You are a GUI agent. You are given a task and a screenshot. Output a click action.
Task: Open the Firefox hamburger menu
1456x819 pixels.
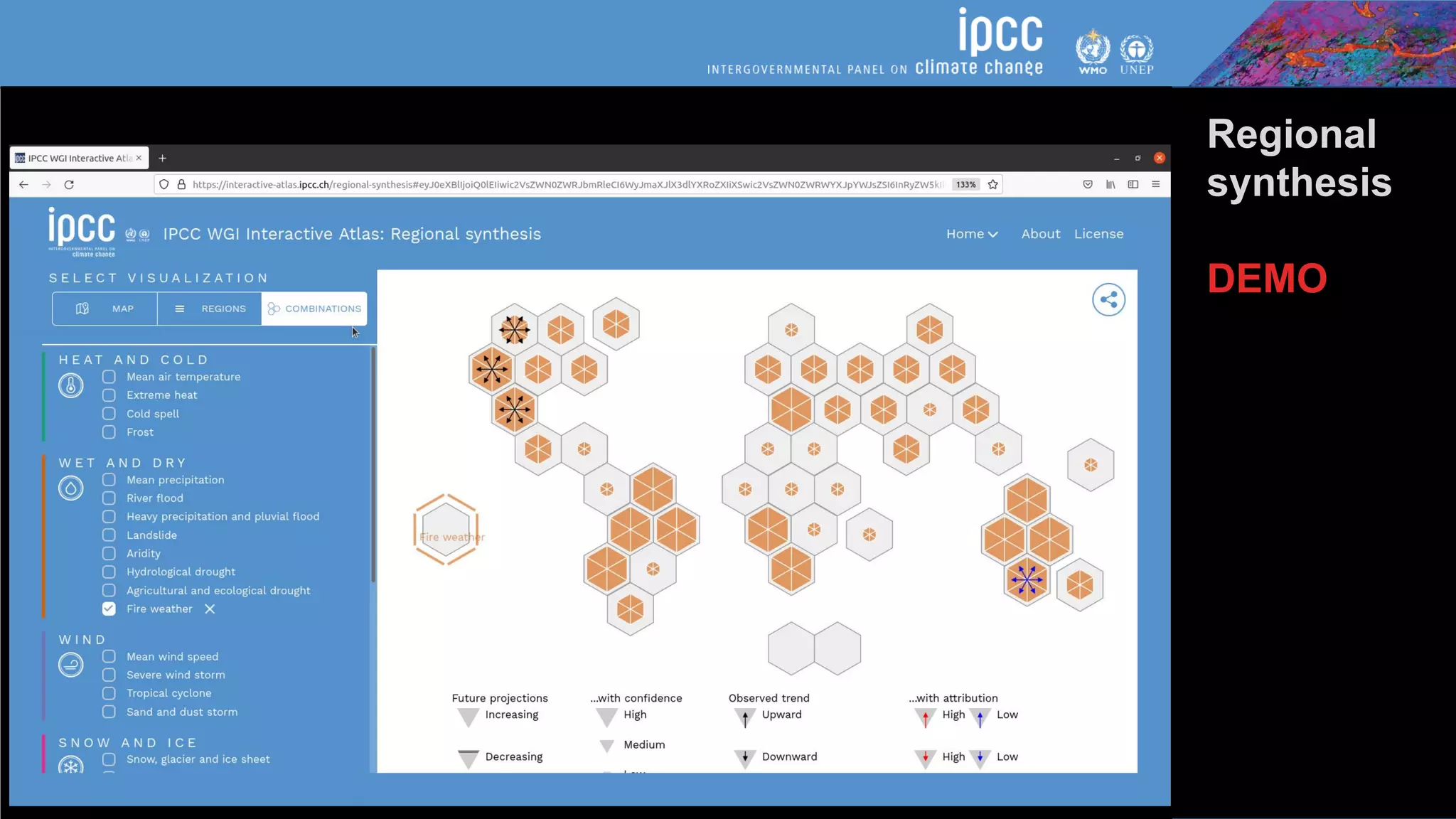click(1156, 185)
